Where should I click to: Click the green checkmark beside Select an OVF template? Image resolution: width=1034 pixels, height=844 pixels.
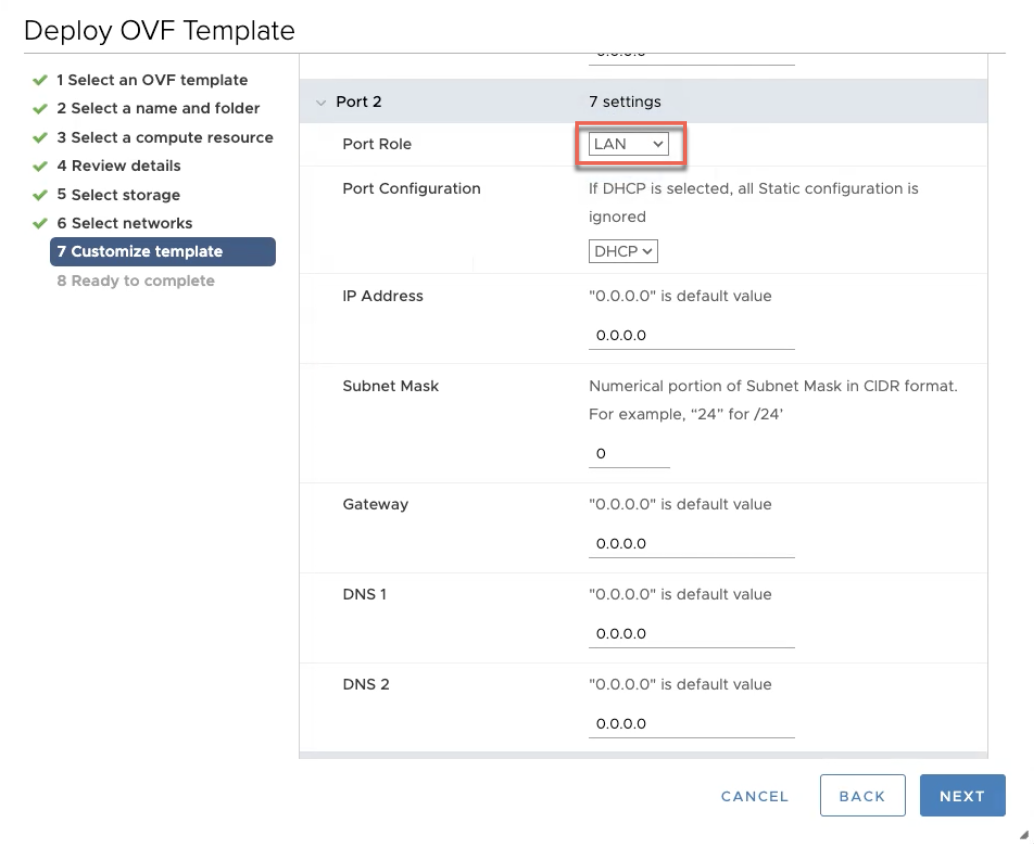(x=40, y=80)
